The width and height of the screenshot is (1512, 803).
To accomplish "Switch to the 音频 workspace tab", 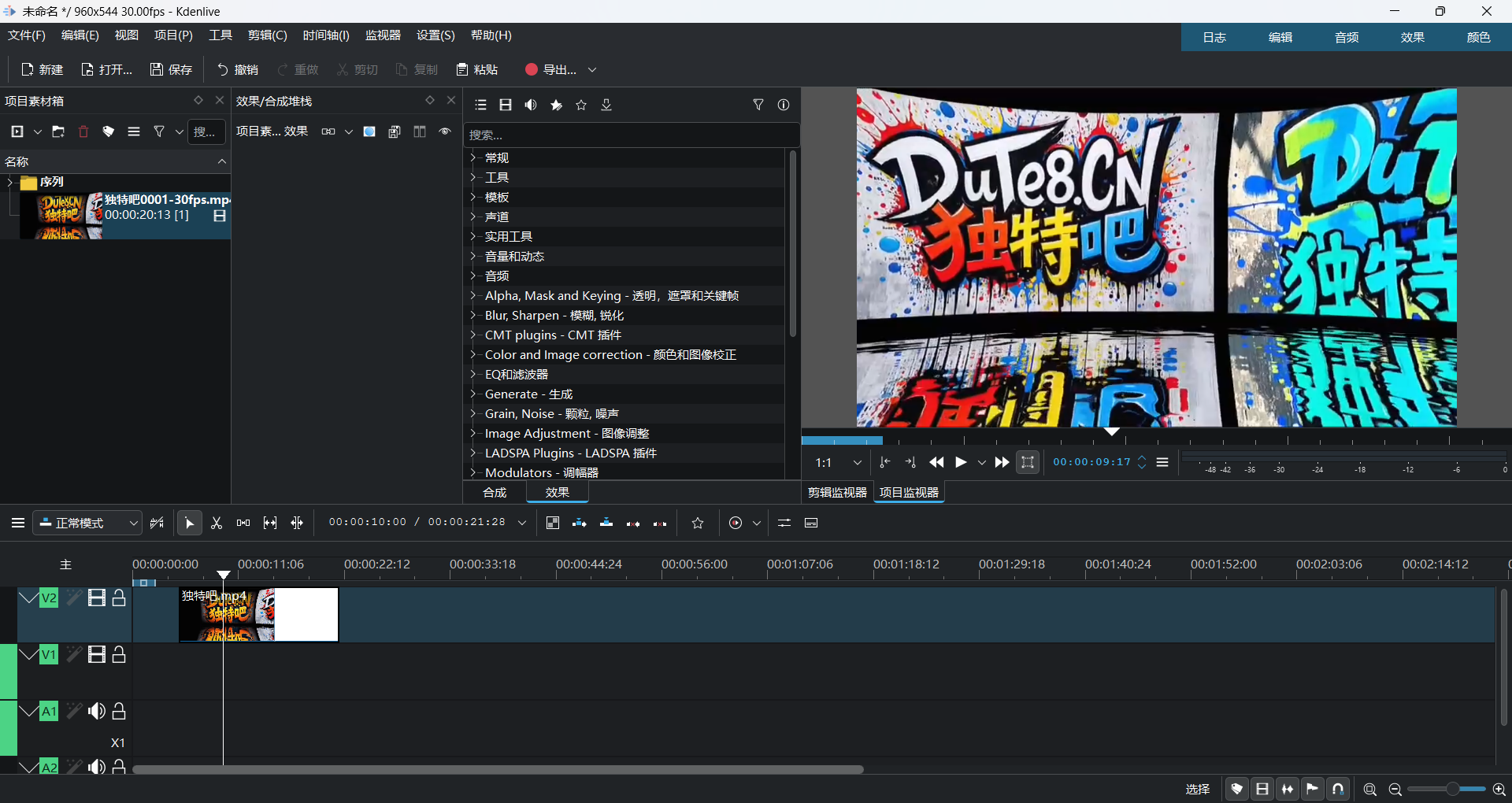I will [1347, 37].
